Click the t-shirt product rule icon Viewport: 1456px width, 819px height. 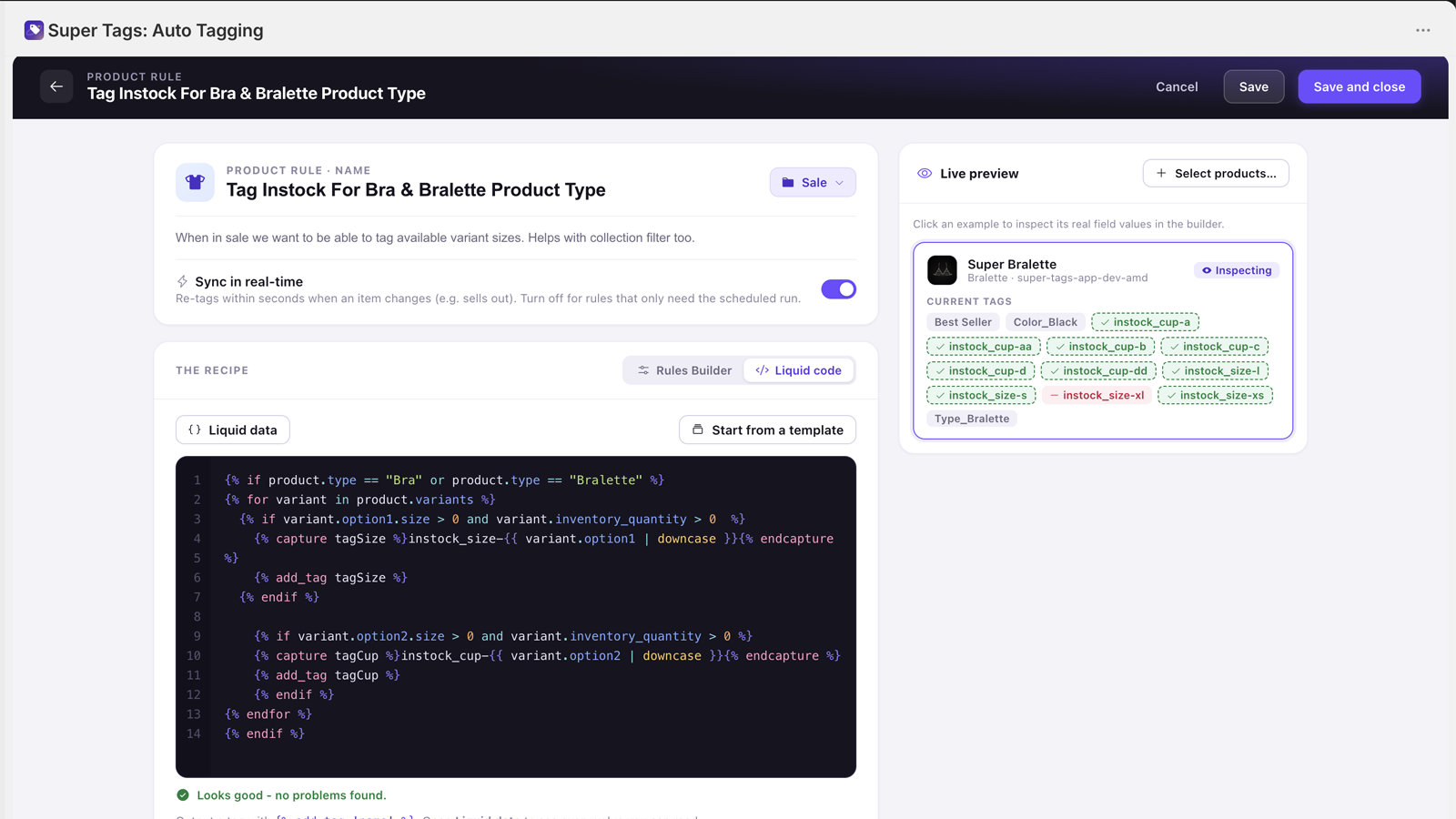pos(195,182)
